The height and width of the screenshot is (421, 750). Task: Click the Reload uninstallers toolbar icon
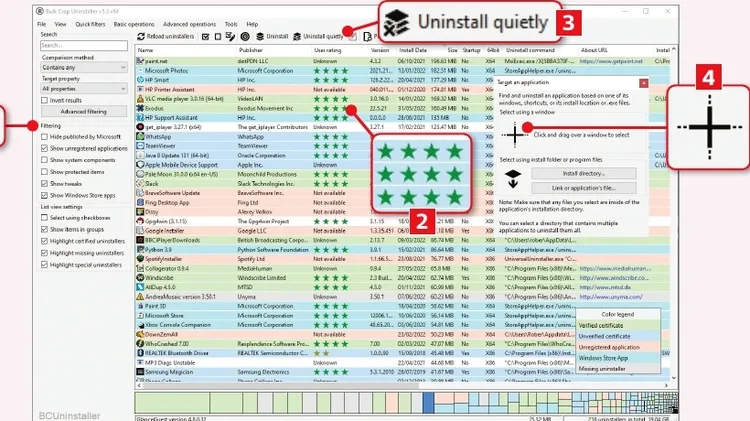141,36
